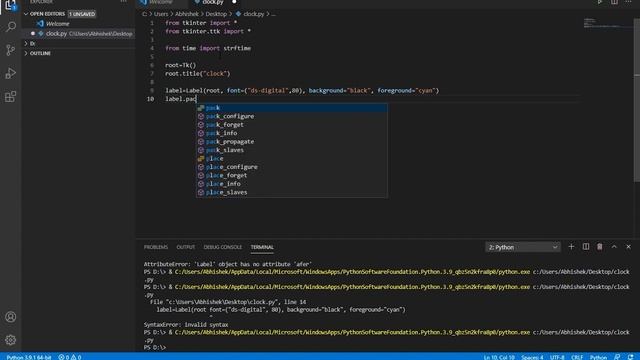Open clock.py in Open Editors list

[78, 33]
